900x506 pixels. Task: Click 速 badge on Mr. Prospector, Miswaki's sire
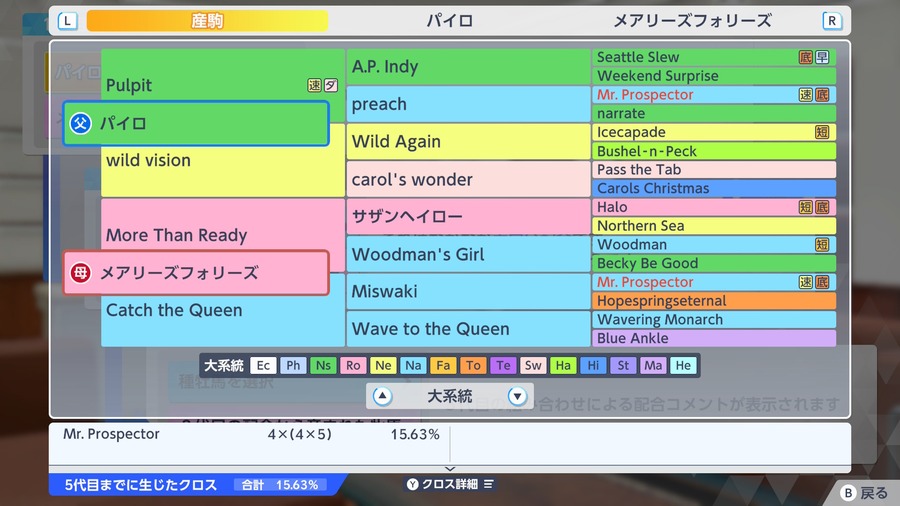point(806,282)
